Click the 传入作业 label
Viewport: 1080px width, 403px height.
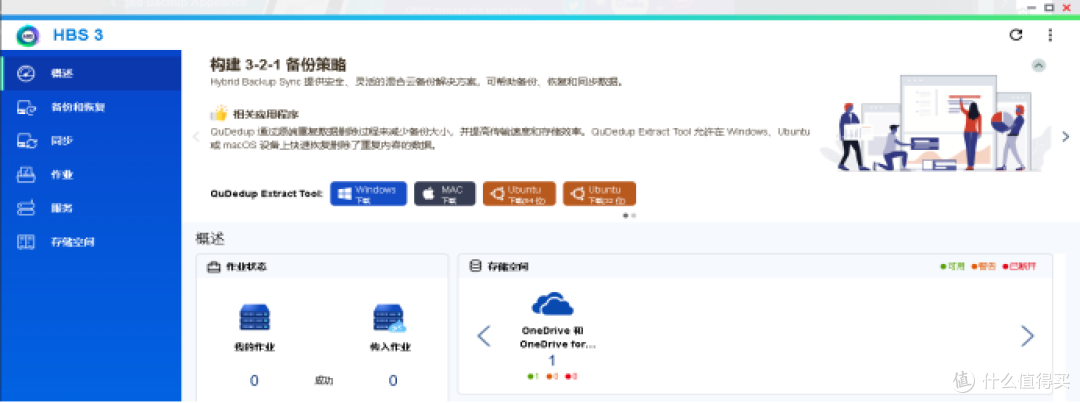click(390, 347)
